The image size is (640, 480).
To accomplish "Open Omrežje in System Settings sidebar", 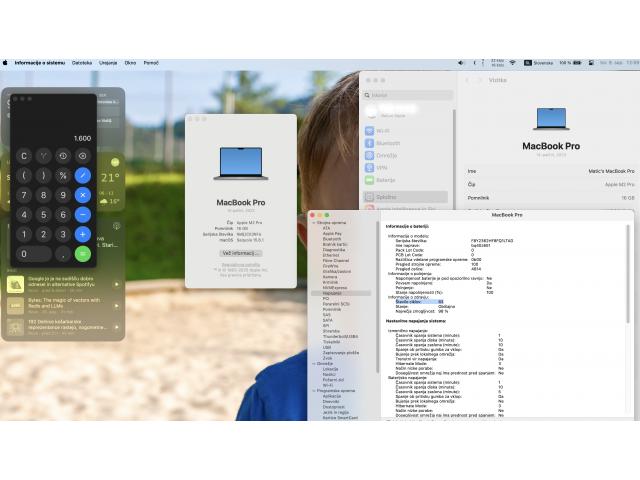I will (381, 156).
